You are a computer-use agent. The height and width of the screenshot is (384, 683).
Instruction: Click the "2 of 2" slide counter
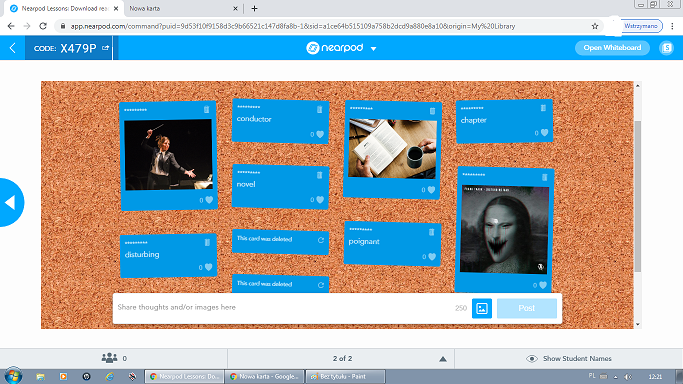click(342, 359)
